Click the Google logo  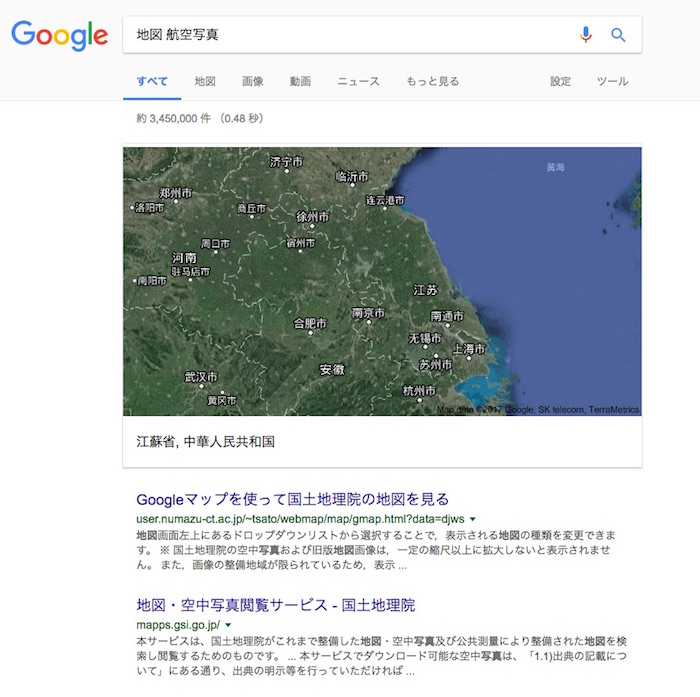coord(59,35)
